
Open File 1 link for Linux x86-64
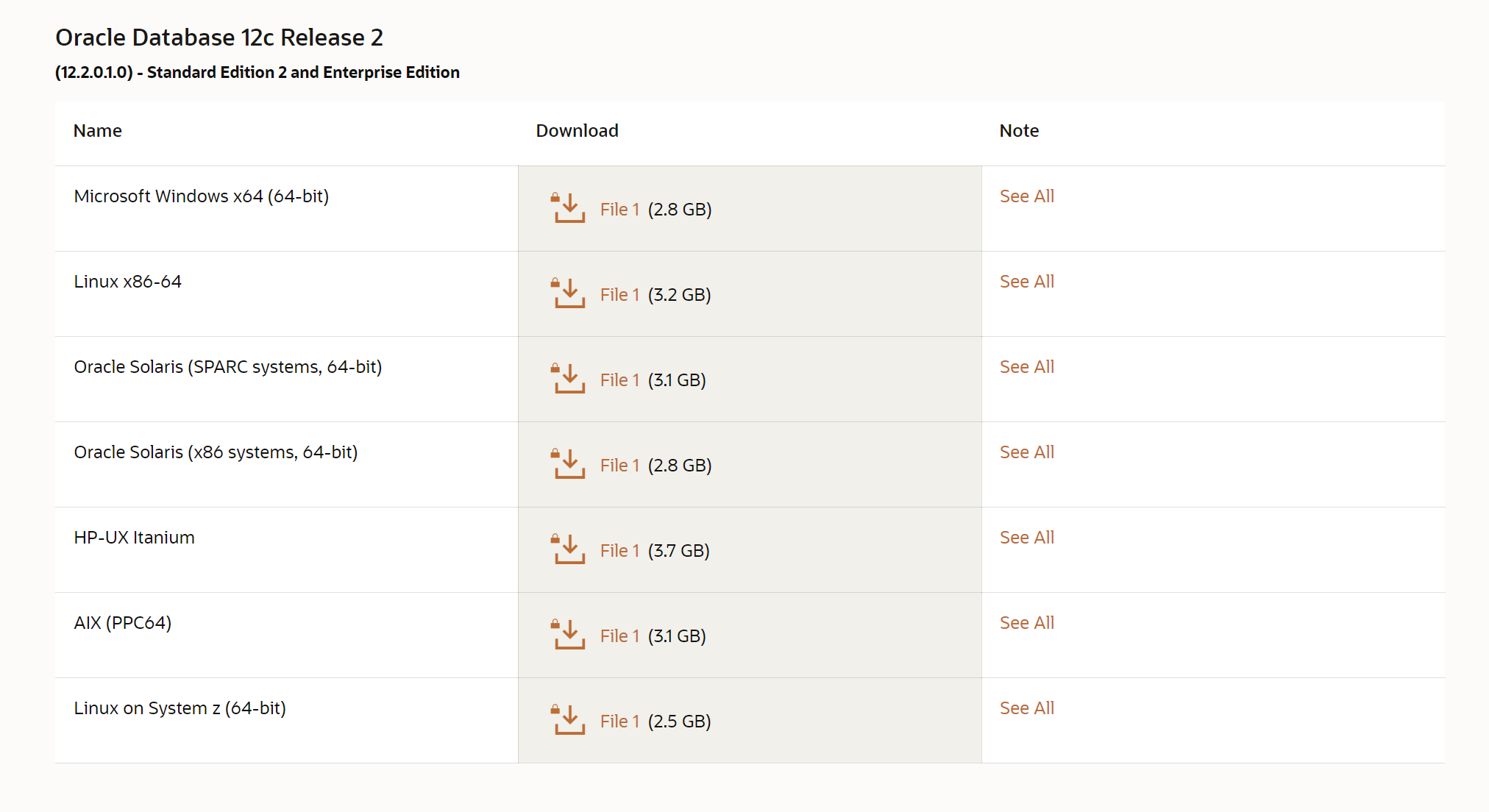[x=619, y=295]
